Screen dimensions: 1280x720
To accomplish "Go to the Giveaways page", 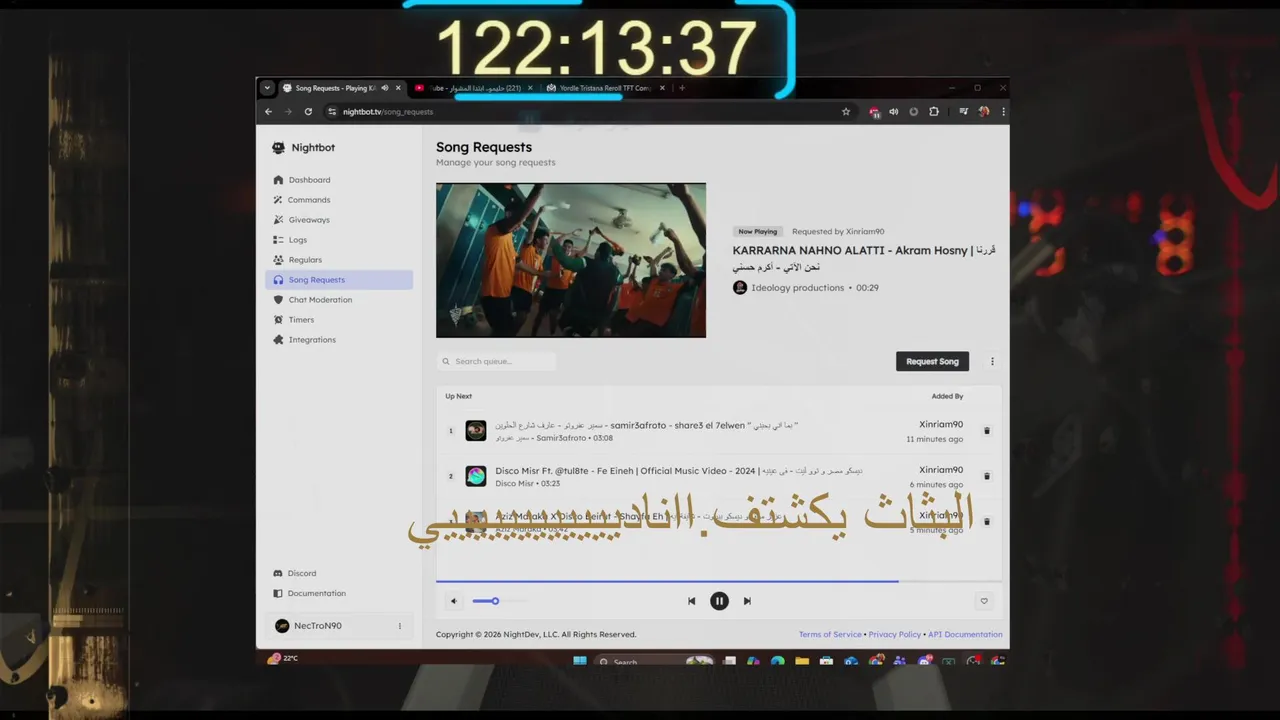I will [x=339, y=220].
